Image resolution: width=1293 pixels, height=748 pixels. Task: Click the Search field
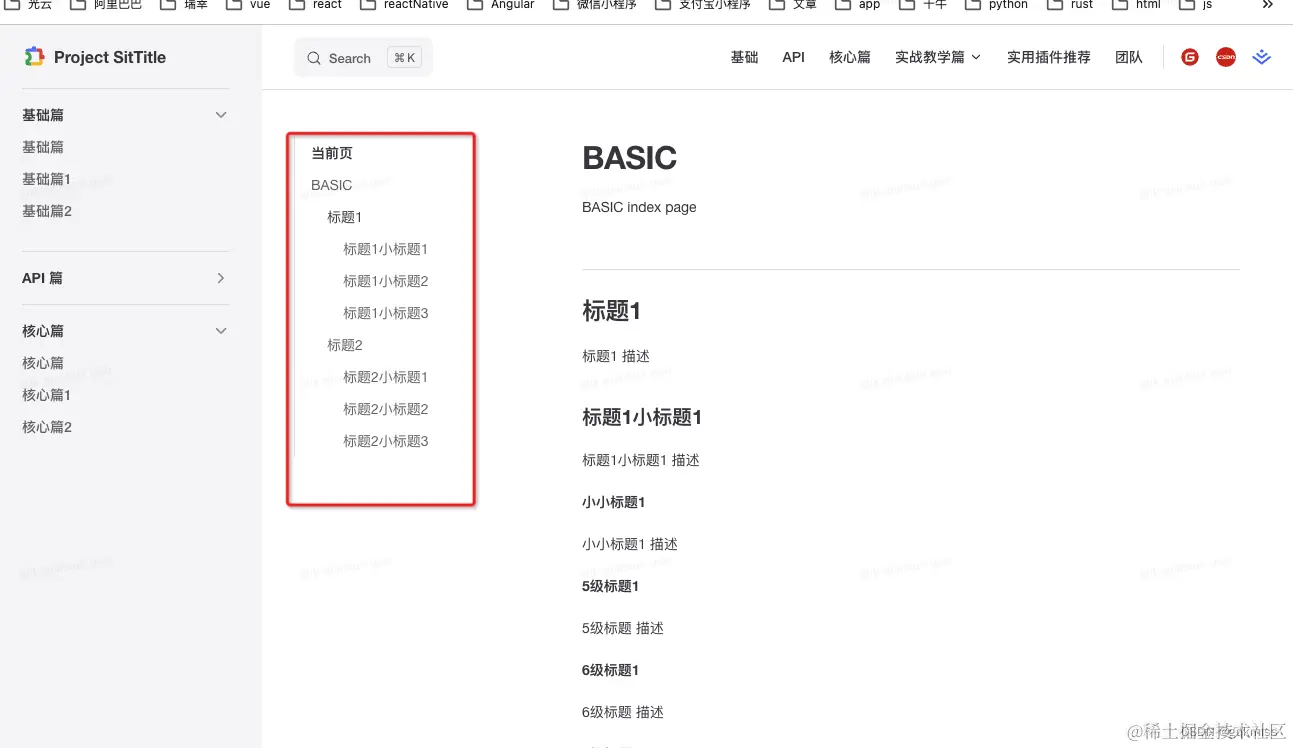[363, 58]
